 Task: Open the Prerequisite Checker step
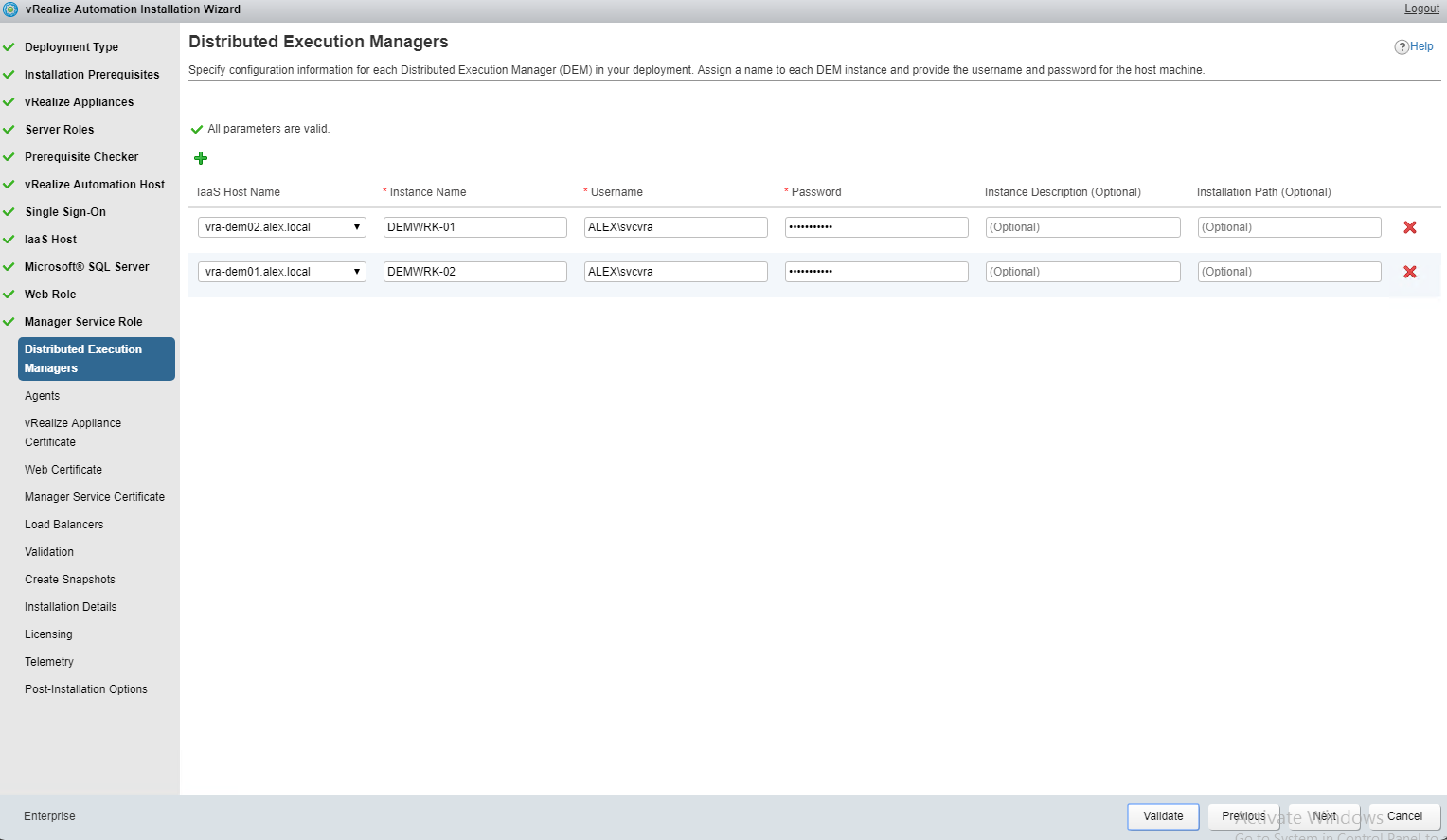point(81,157)
